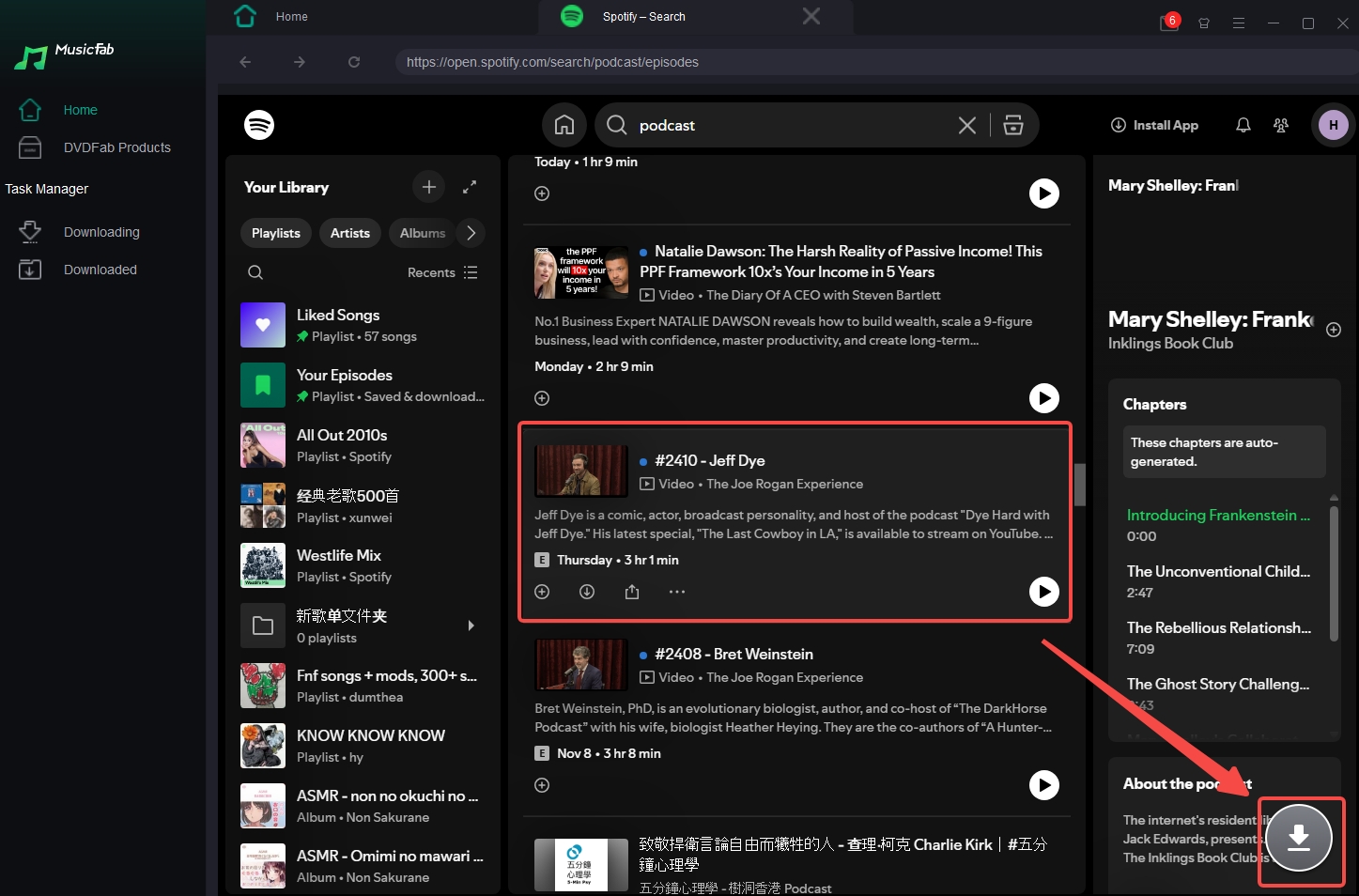Toggle the Playlists filter chip
1359x896 pixels.
click(275, 233)
